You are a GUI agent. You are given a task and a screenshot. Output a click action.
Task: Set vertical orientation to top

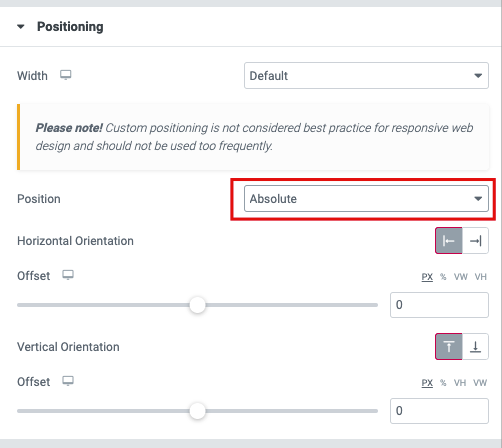(x=449, y=347)
